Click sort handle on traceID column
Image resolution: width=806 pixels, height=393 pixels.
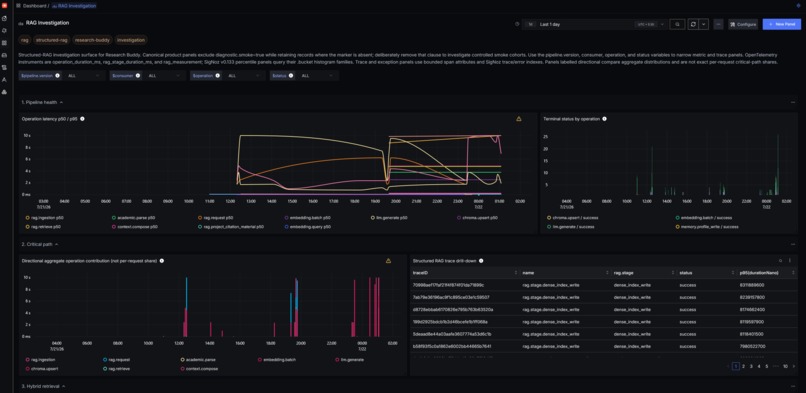pyautogui.click(x=516, y=272)
